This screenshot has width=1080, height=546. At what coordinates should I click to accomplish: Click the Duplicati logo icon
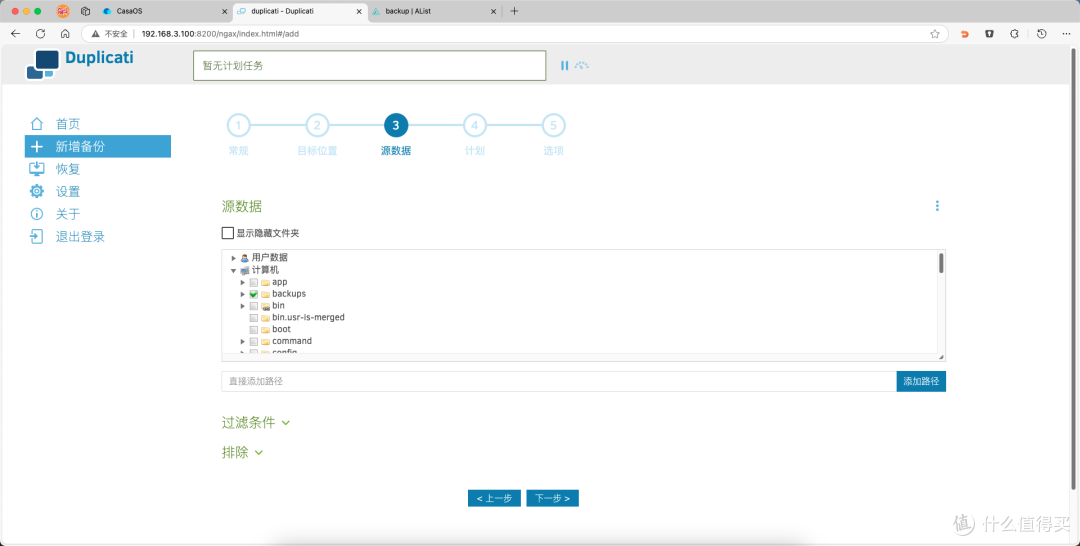[42, 65]
